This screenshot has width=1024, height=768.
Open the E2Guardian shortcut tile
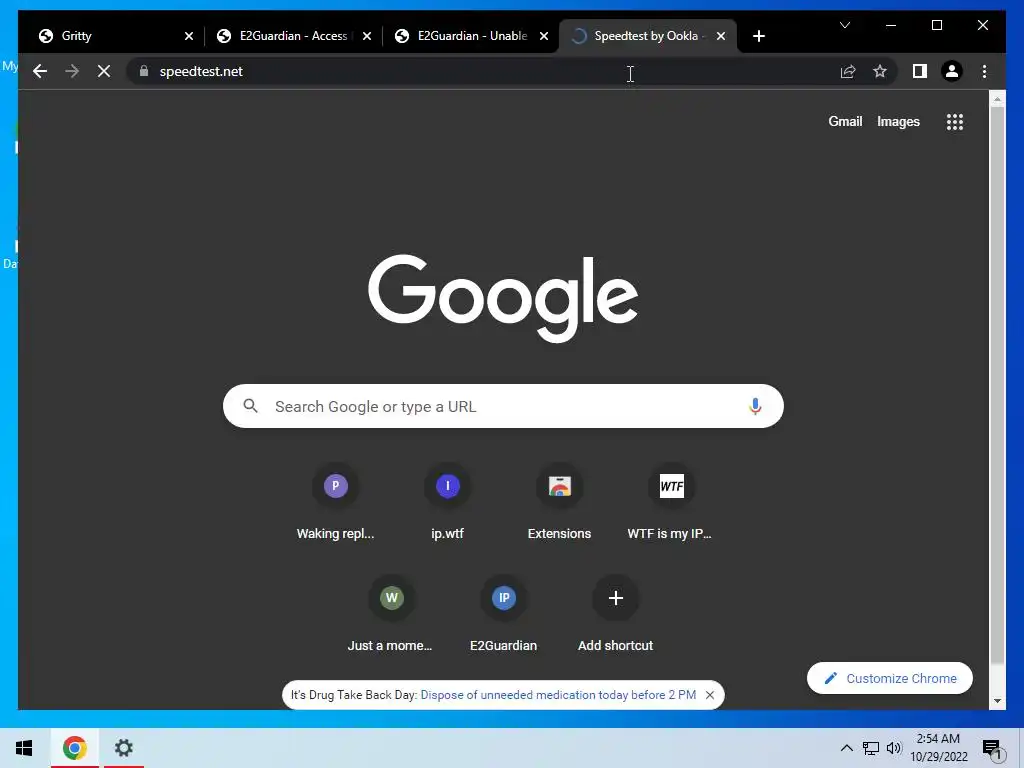click(504, 613)
